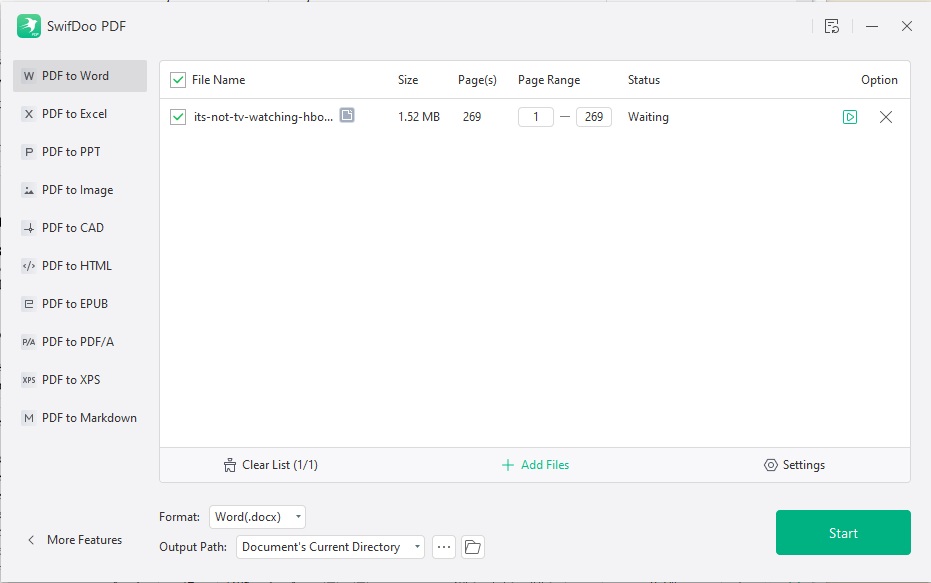This screenshot has height=583, width=931.
Task: Click the CAD icon in the sidebar
Action: coord(28,228)
